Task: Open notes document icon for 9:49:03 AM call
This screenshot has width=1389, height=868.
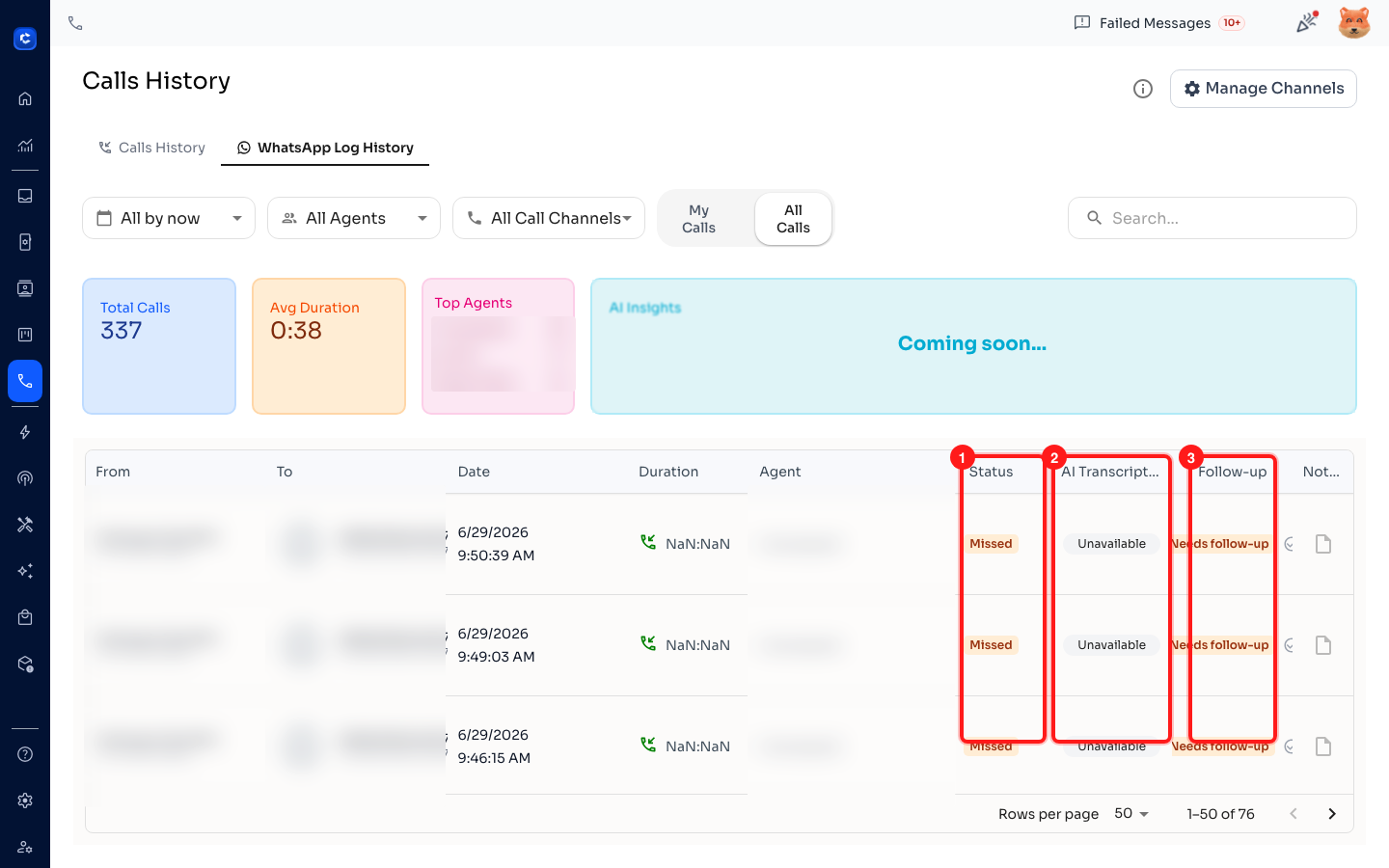Action: click(1323, 645)
